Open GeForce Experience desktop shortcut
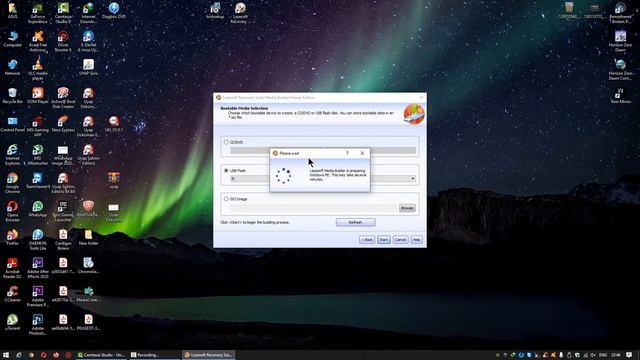Image resolution: width=640 pixels, height=360 pixels. [38, 13]
